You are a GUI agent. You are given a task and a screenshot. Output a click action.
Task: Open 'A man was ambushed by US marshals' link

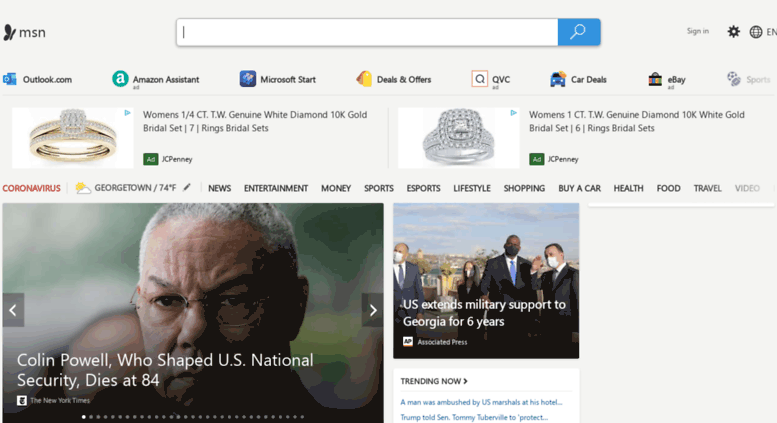(x=481, y=402)
